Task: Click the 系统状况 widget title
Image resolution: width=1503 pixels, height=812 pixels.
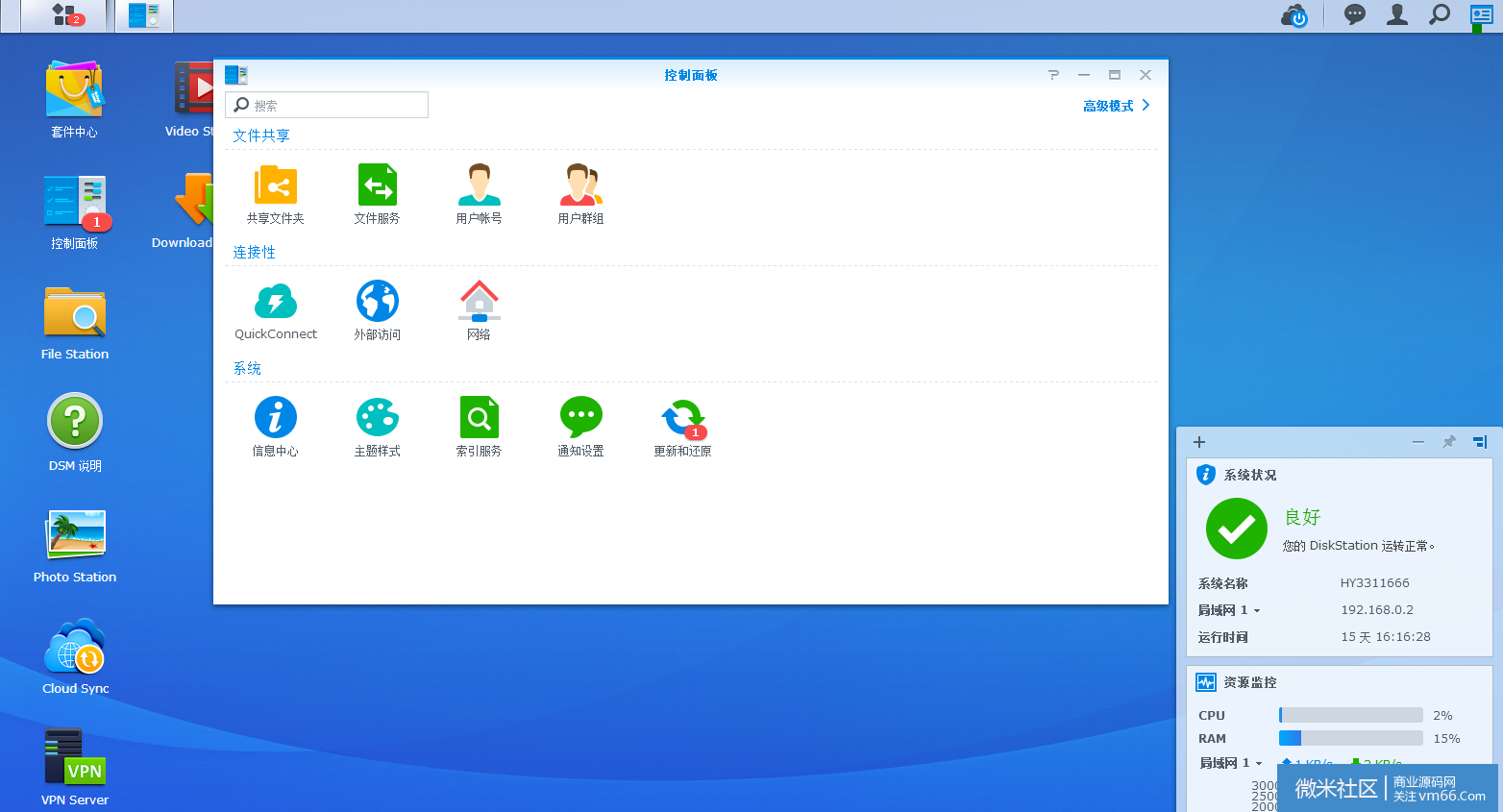Action: [x=1250, y=475]
